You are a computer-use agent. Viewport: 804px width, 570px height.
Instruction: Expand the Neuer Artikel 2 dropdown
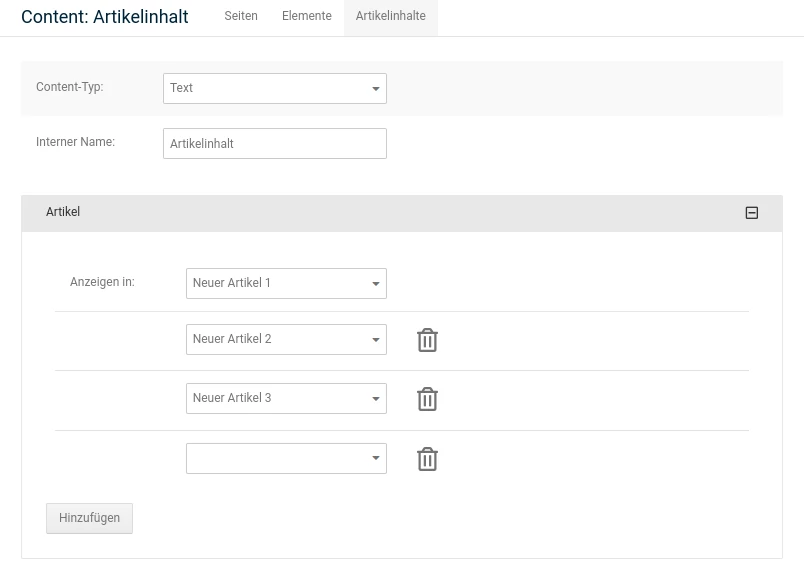[x=286, y=339]
